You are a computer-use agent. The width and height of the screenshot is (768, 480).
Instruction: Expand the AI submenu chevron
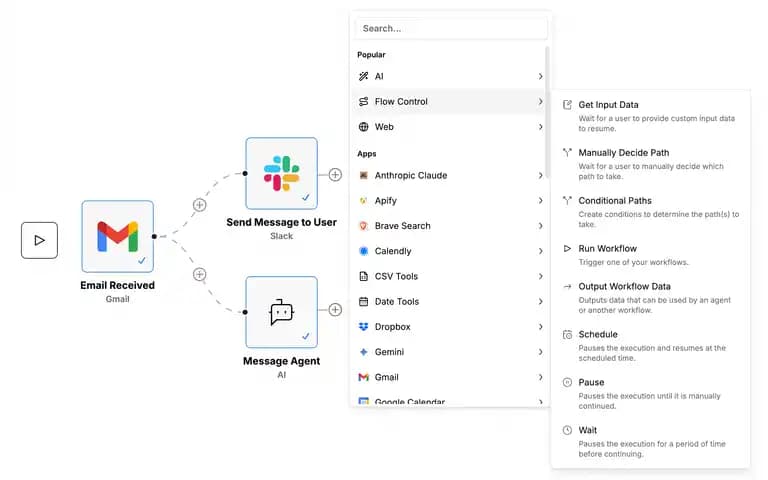pyautogui.click(x=540, y=76)
